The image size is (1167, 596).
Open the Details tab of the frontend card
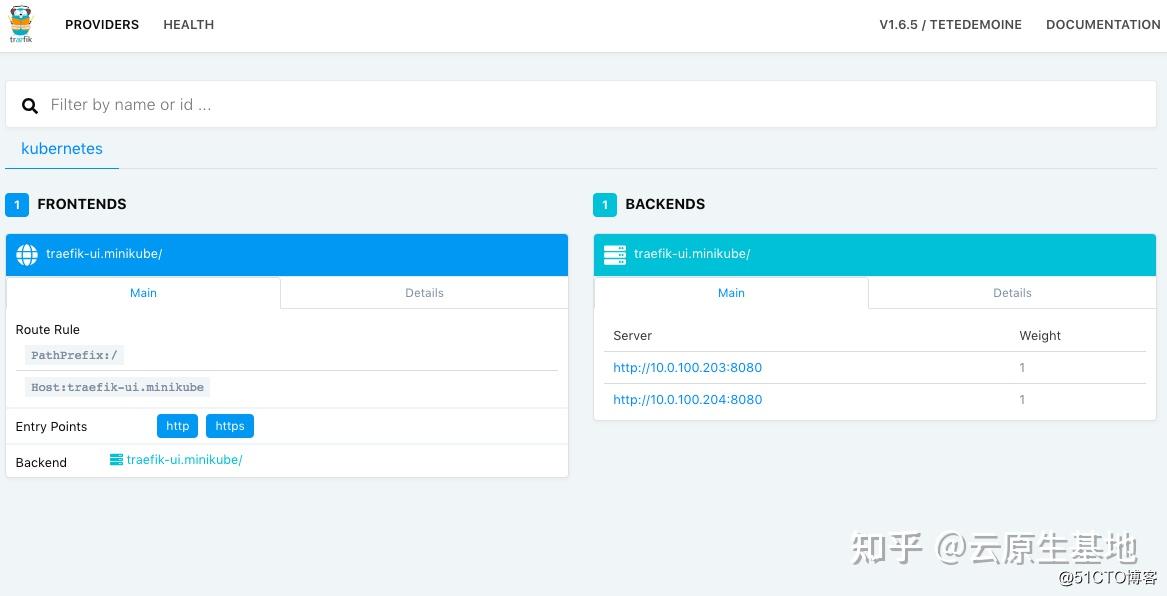tap(424, 292)
